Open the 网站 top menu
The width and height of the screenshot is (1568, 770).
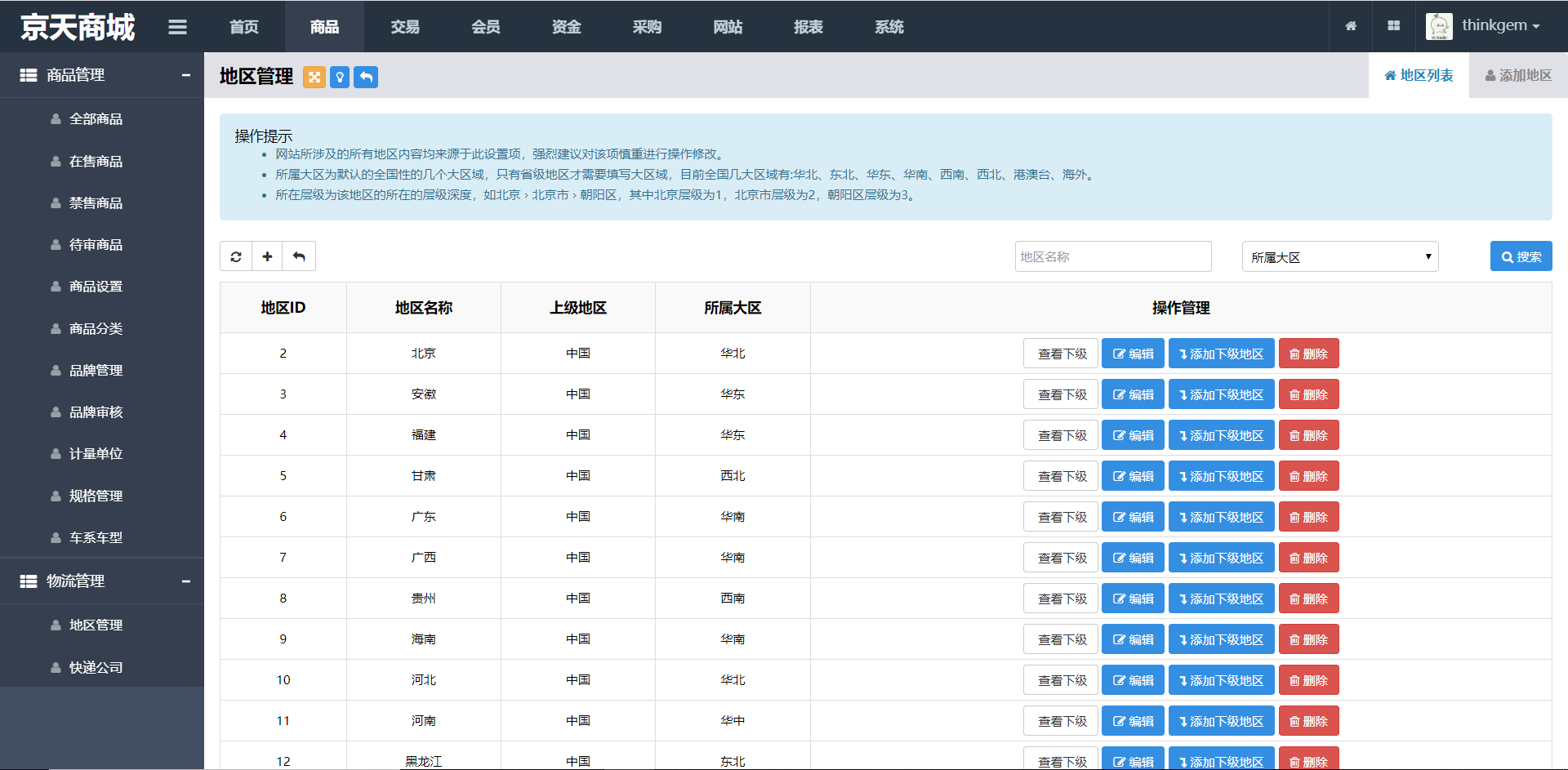728,27
